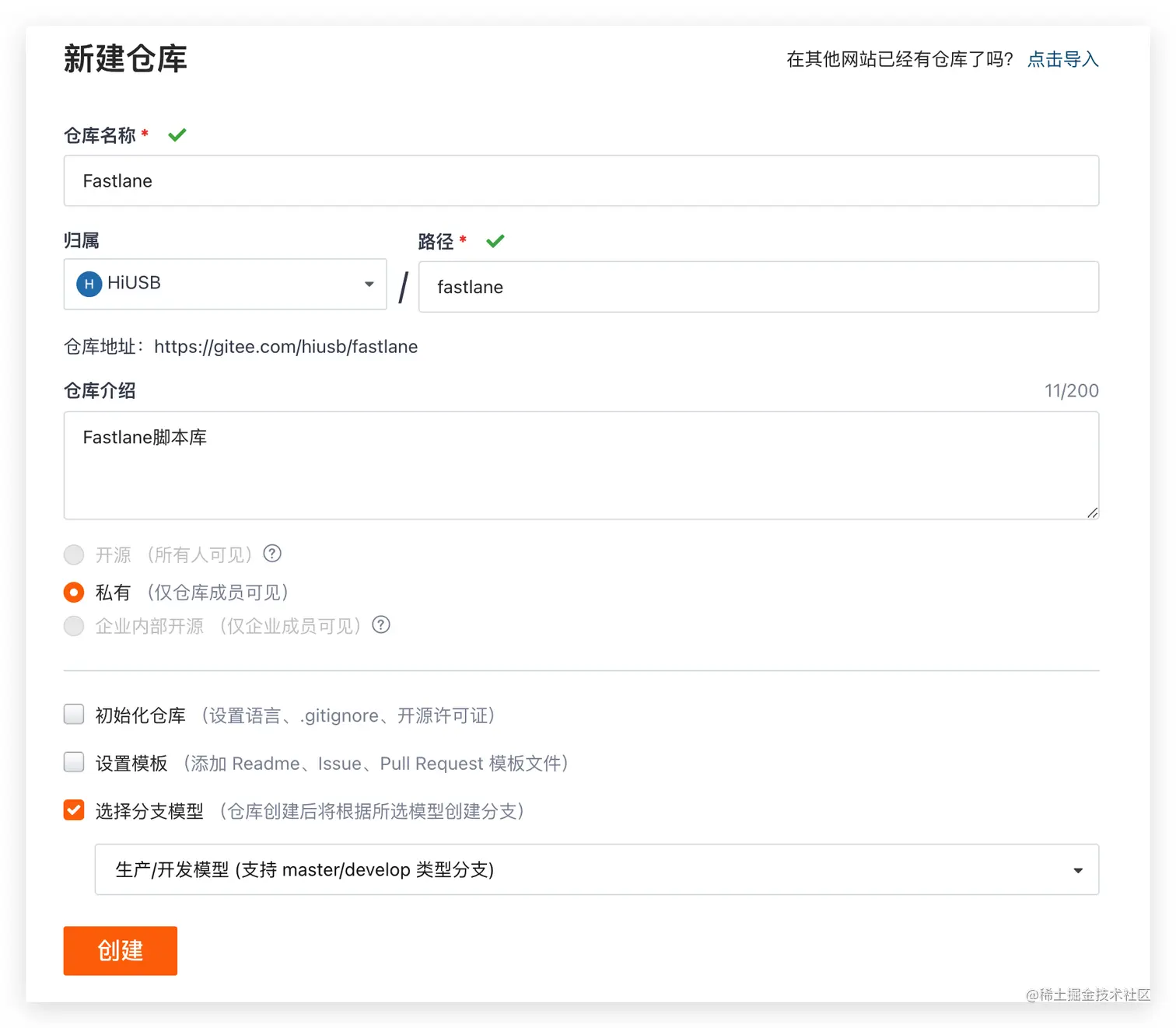Click into the 仓库介绍 text area

[x=581, y=465]
